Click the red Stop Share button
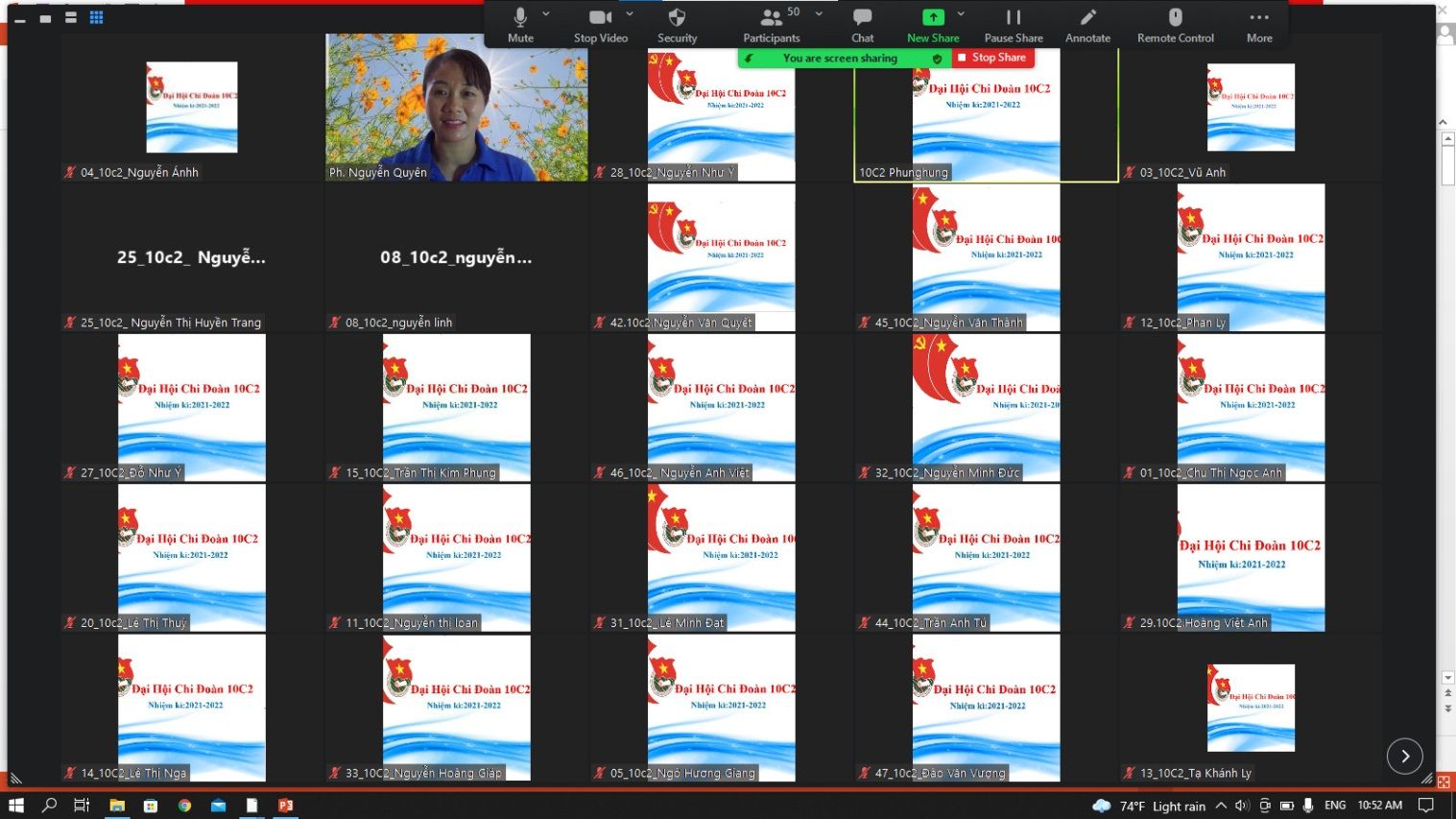The image size is (1456, 819). (992, 58)
